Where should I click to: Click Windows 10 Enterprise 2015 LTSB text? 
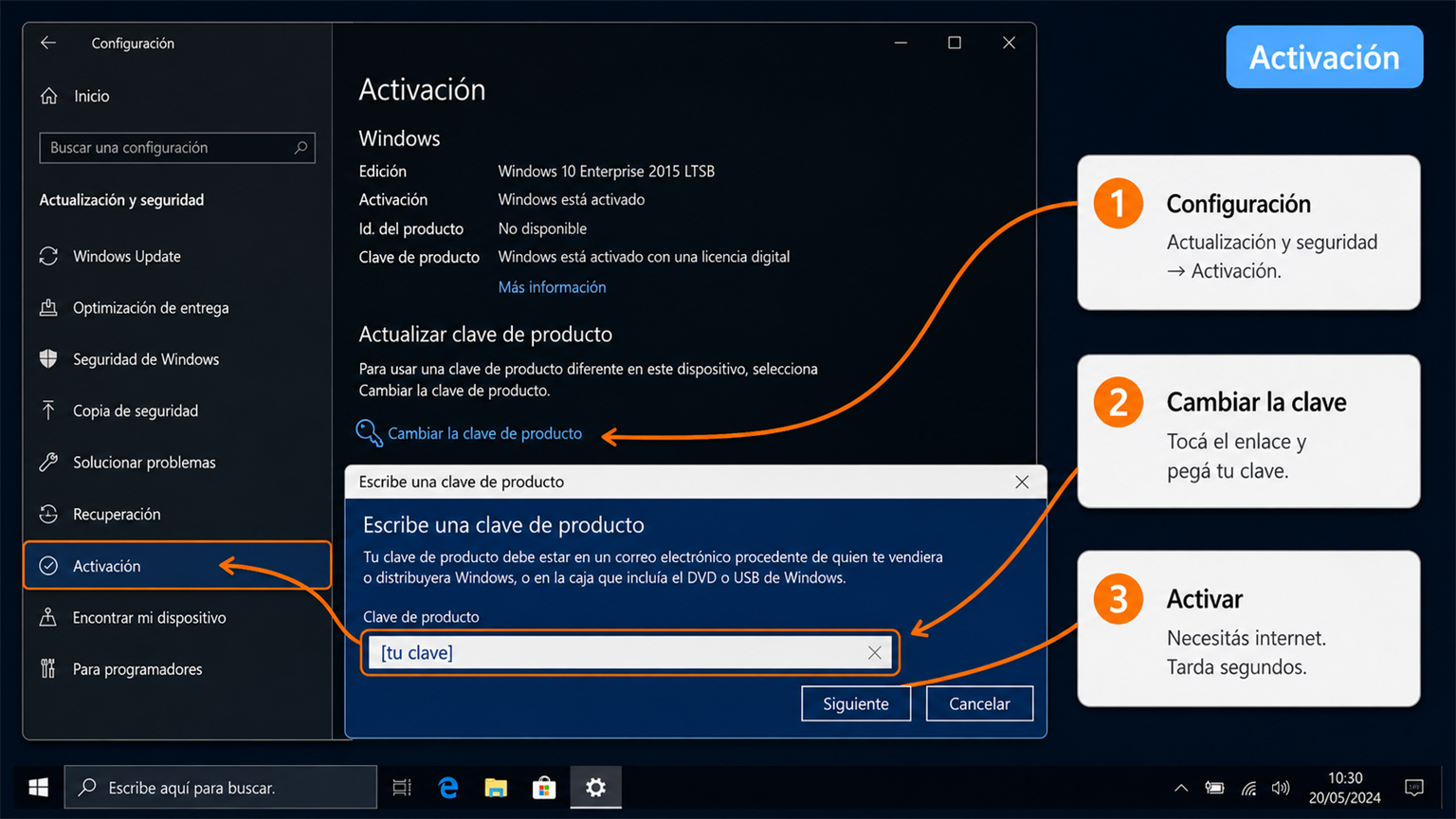607,172
